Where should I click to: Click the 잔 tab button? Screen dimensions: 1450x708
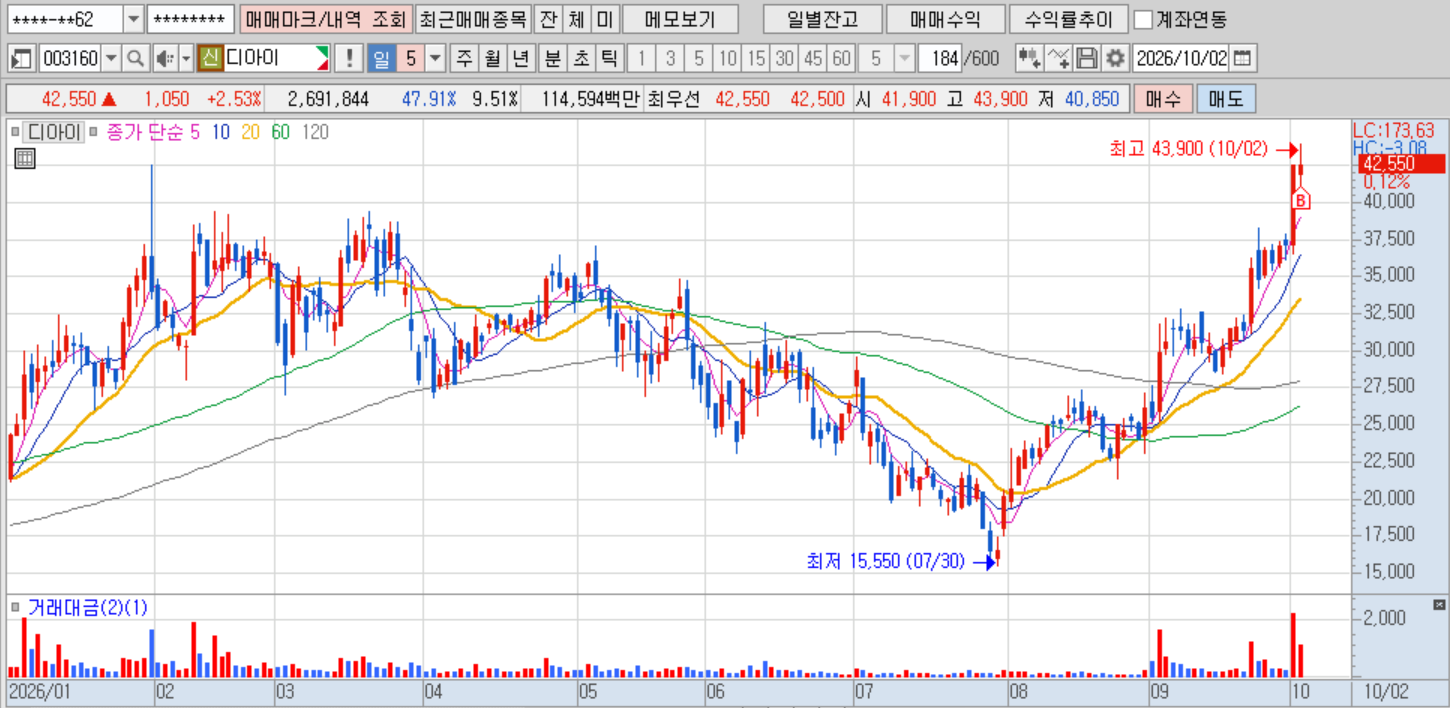pyautogui.click(x=547, y=19)
